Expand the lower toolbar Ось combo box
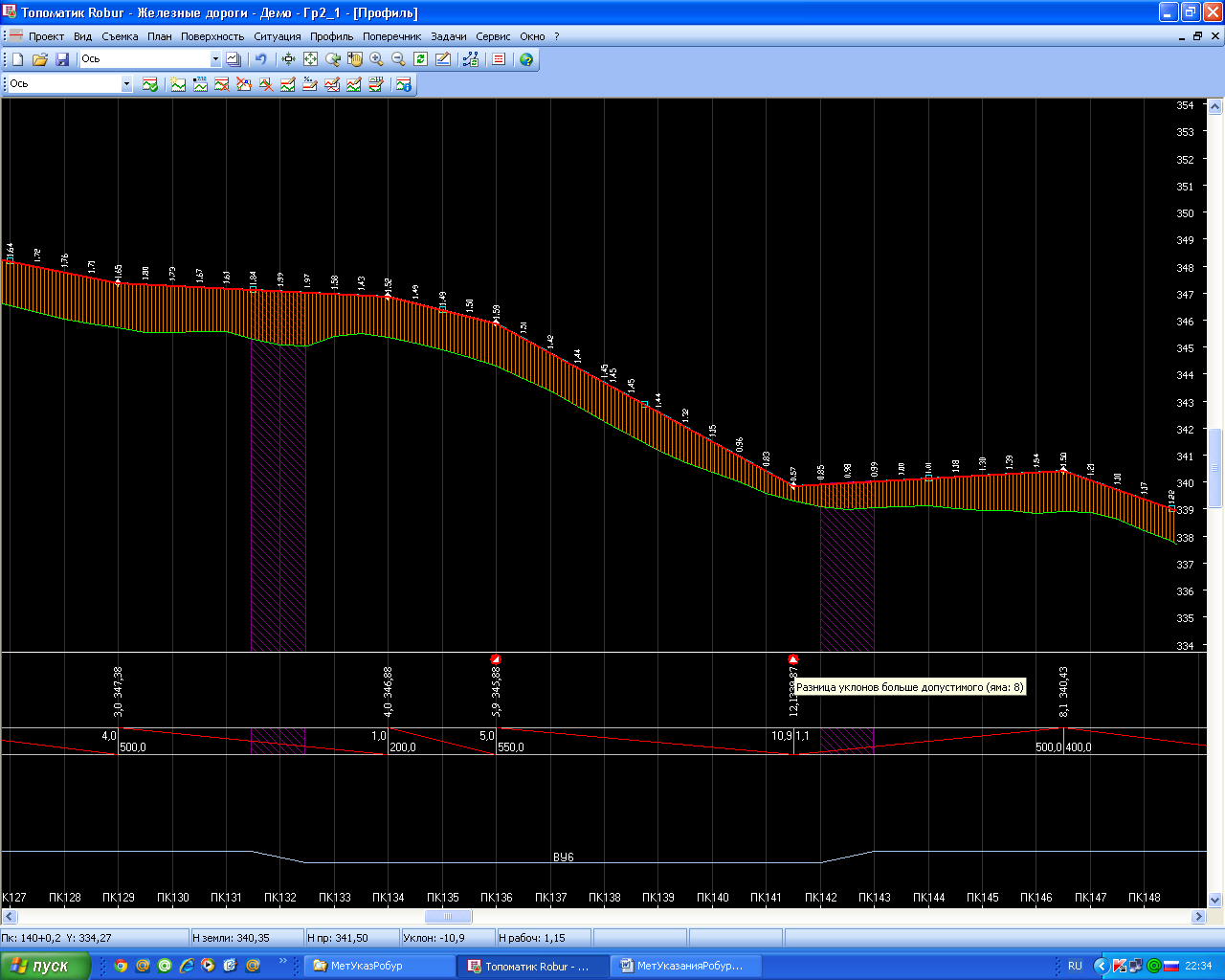Viewport: 1225px width, 980px height. (x=126, y=84)
